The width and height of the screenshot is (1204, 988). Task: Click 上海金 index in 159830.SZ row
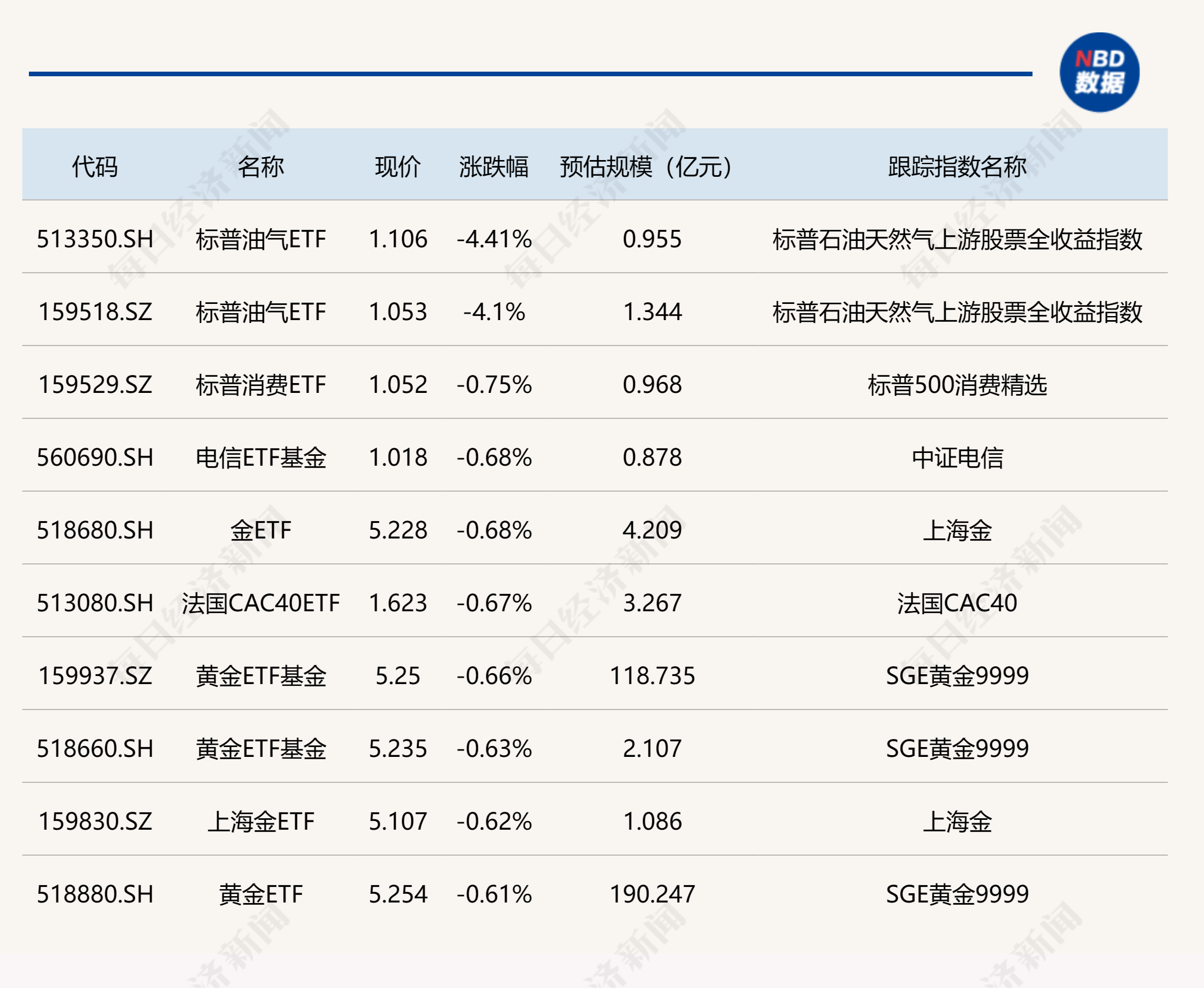[x=957, y=822]
